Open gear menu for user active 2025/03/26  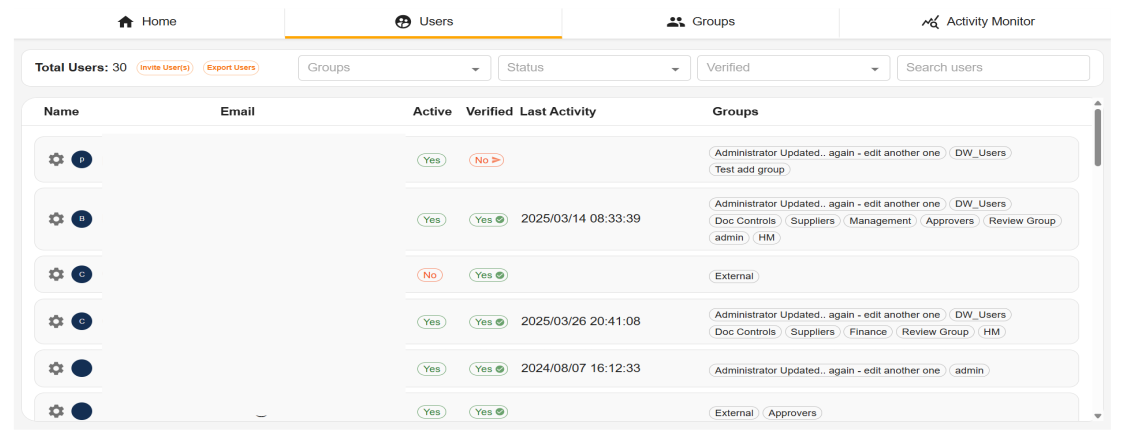point(56,321)
